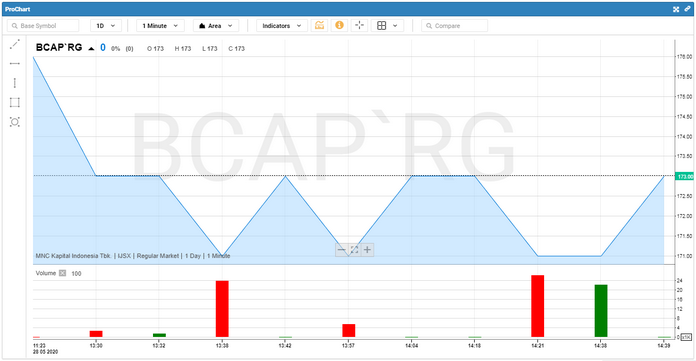Remove the Volume indicator with X
Viewport: 696px width, 361px height.
click(x=63, y=273)
